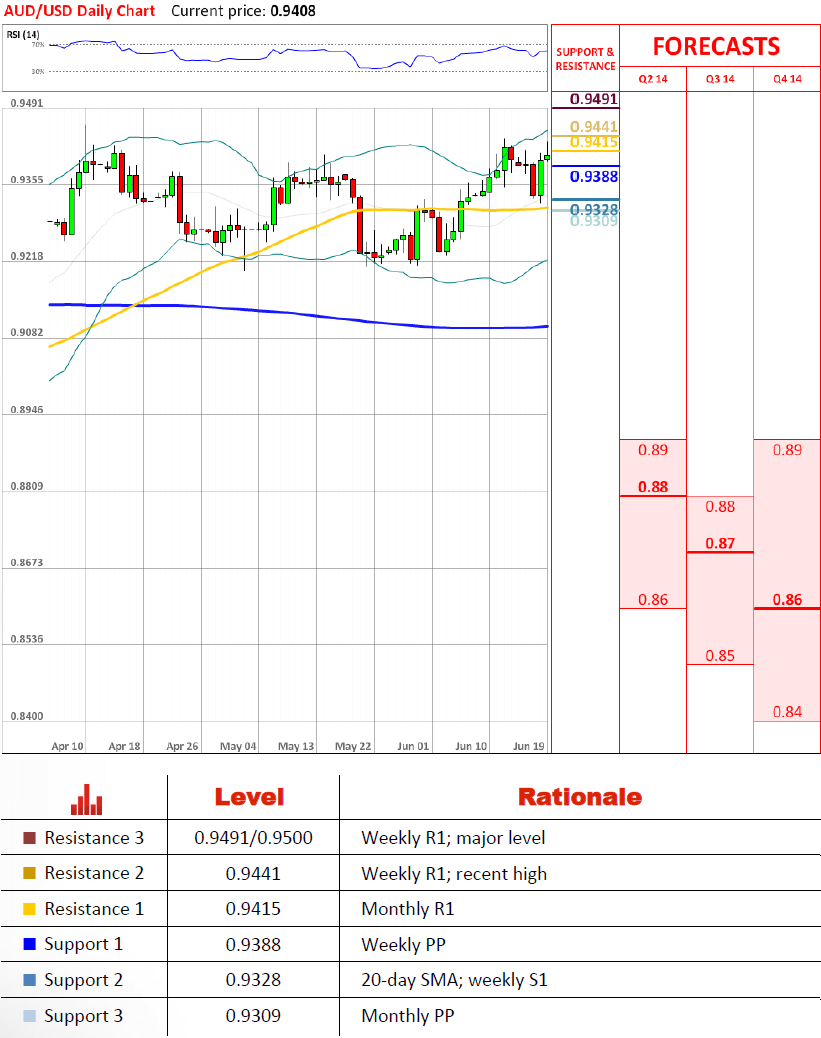This screenshot has height=1038, width=821.
Task: Click the bold 0.88 in Q2 14 column
Action: click(x=653, y=487)
